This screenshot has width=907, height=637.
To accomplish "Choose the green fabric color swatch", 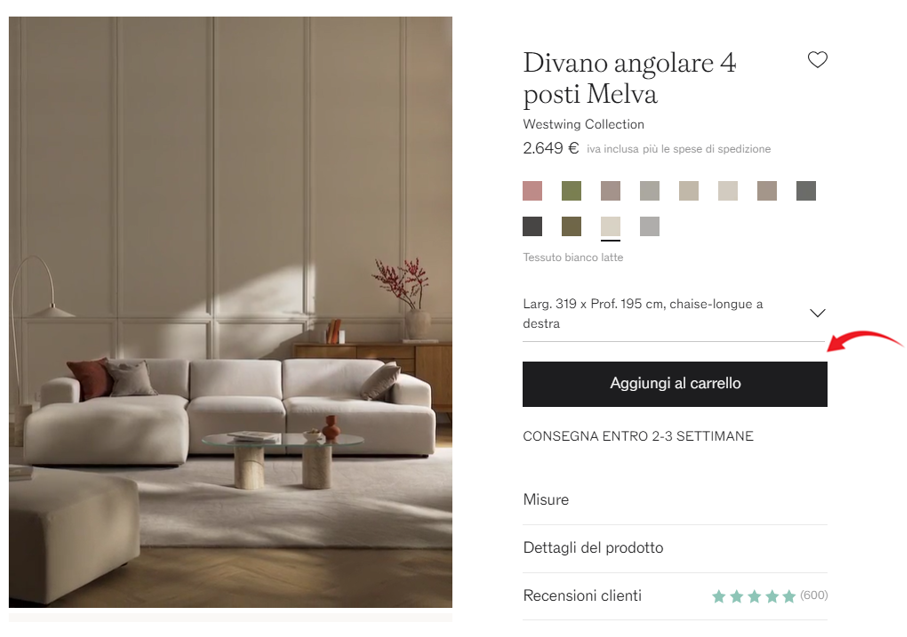I will [x=572, y=191].
